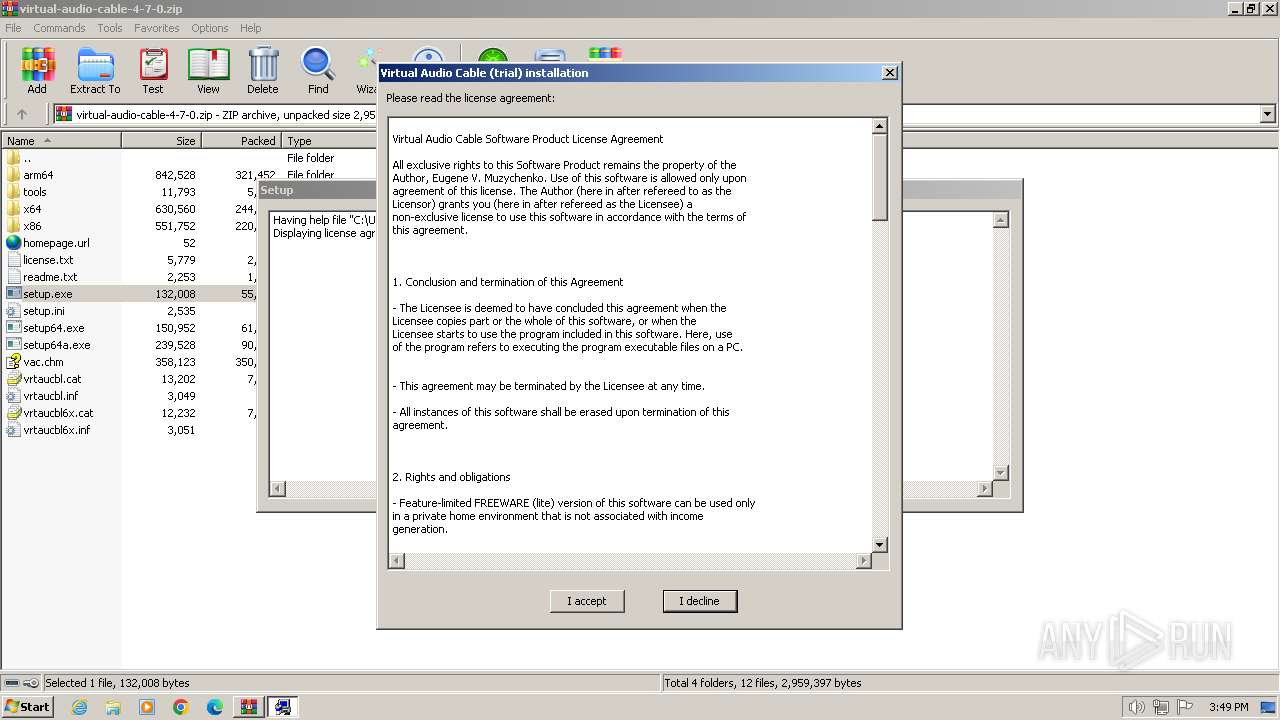The width and height of the screenshot is (1280, 720).
Task: Click the Start button
Action: click(28, 707)
